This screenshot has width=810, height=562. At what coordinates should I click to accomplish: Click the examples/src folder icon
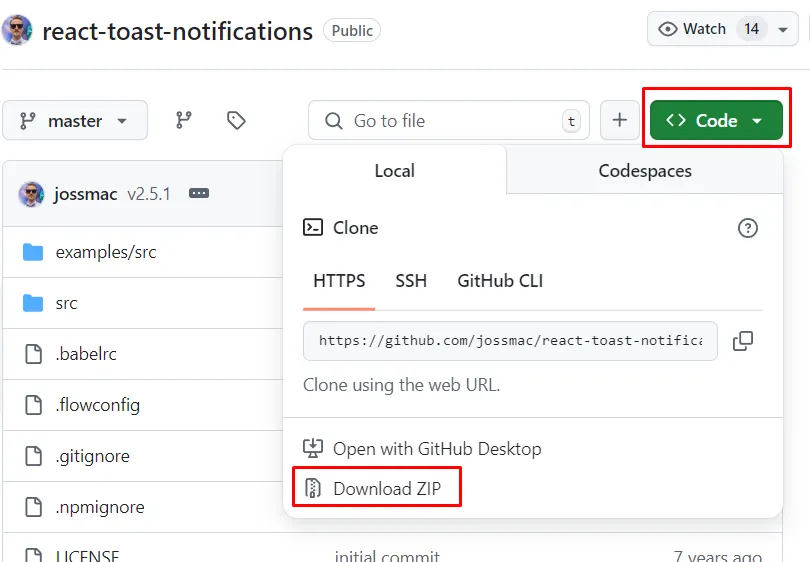[x=33, y=252]
